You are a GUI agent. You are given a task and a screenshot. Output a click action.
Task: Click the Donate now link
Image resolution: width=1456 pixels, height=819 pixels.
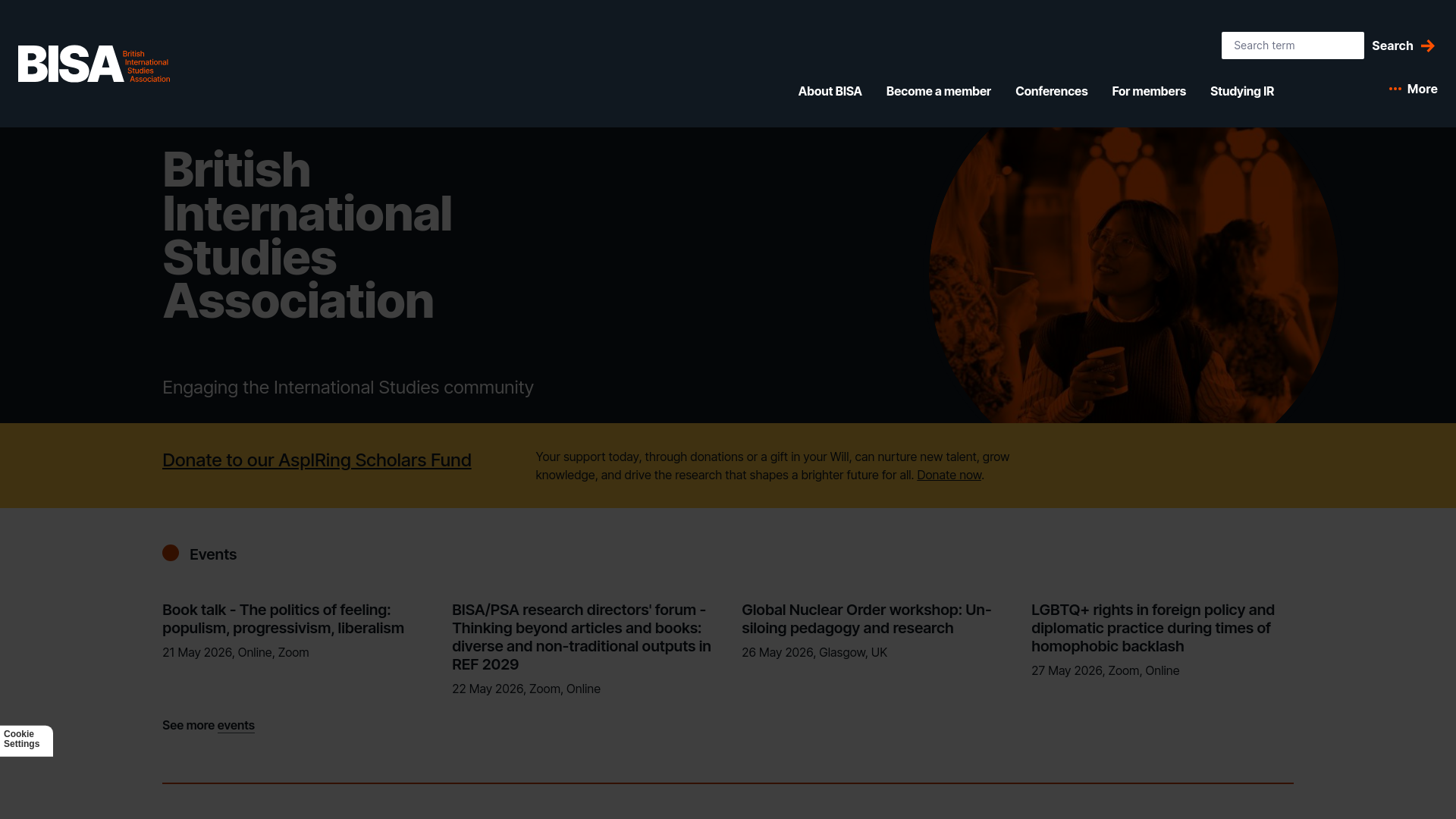pos(949,475)
